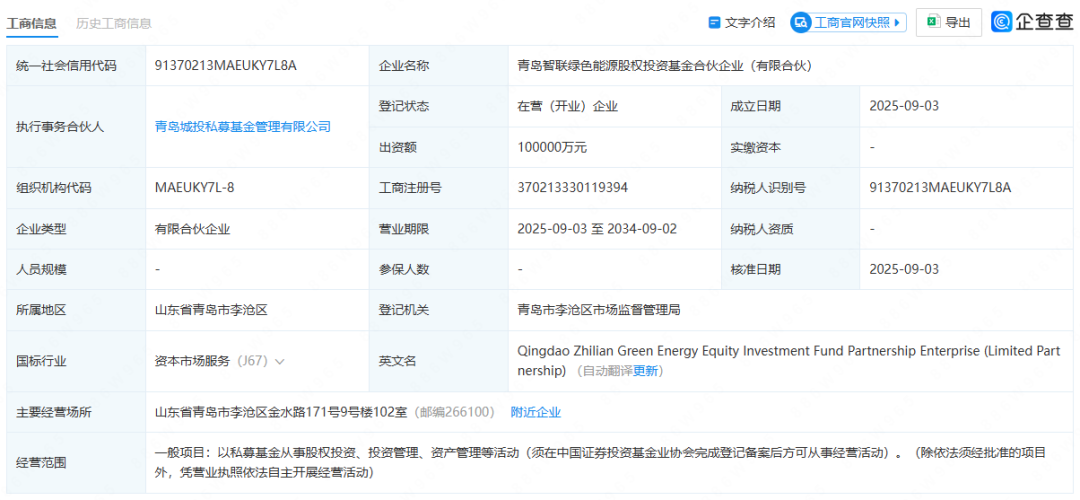Click 更新 to refresh English name
Screen dimensions: 1080x500
coord(647,371)
